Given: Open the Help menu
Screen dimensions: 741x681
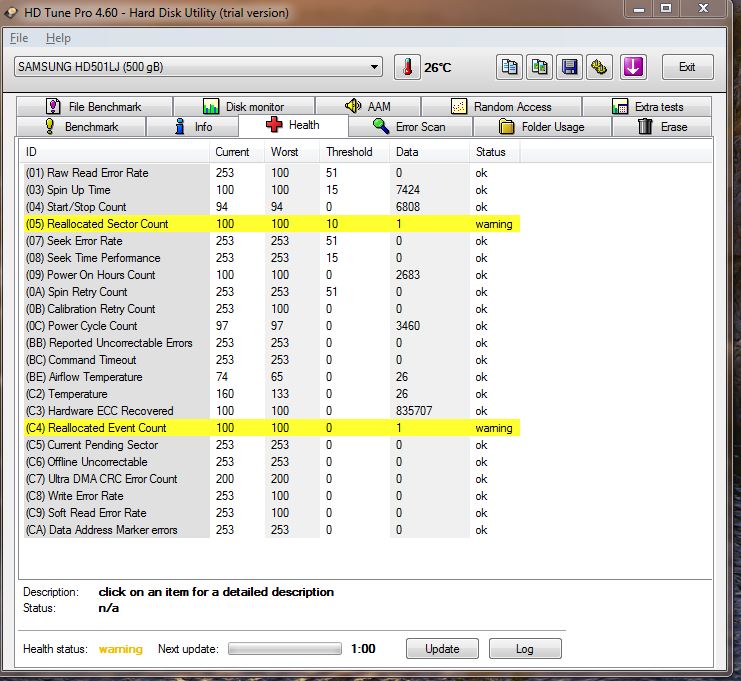Looking at the screenshot, I should tap(58, 38).
